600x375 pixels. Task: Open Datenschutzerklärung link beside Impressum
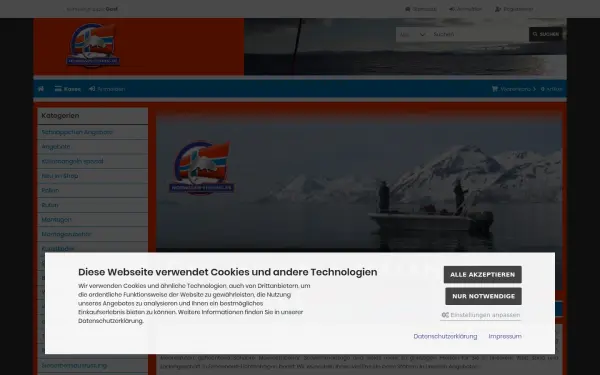click(x=445, y=336)
